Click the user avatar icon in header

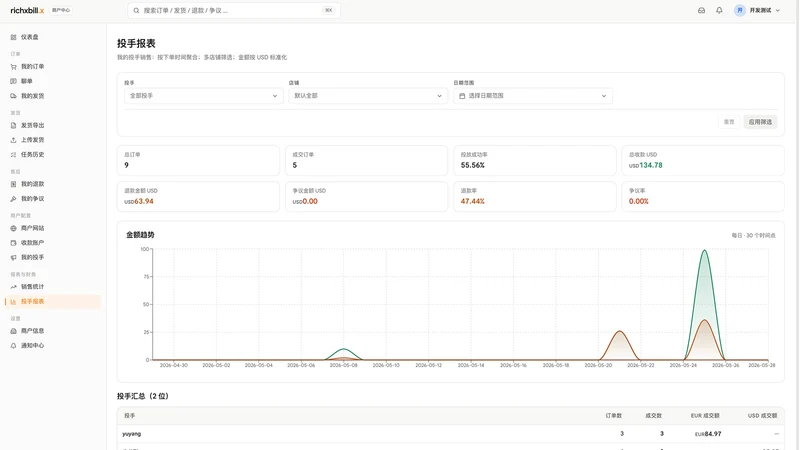(739, 10)
